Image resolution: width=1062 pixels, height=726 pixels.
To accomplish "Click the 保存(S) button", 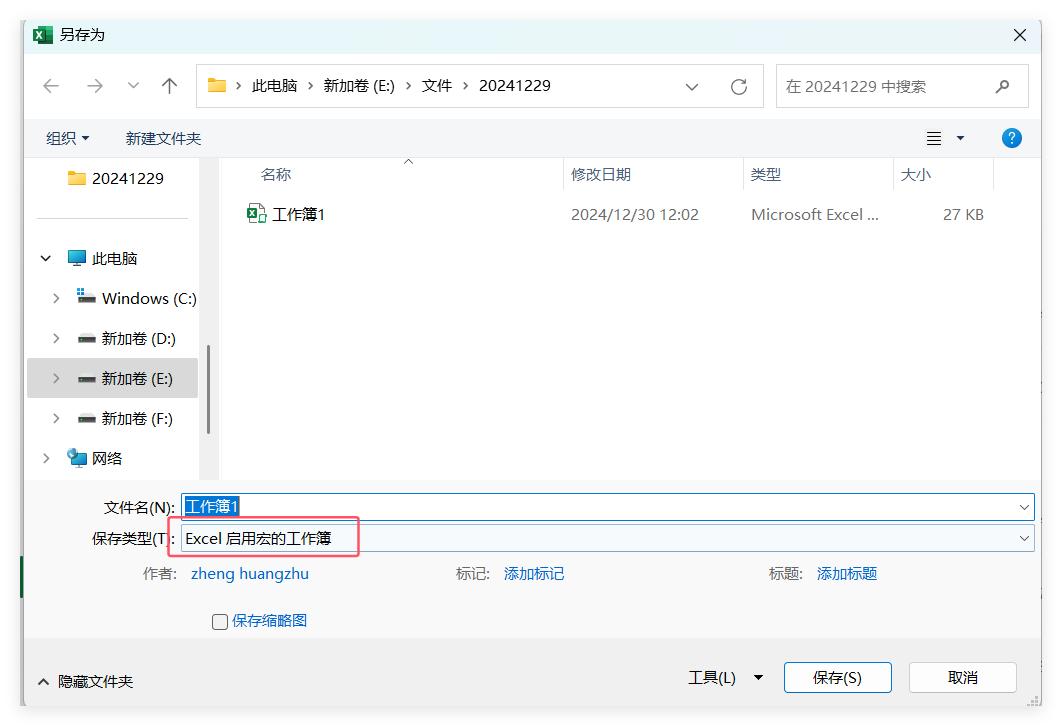I will coord(837,677).
